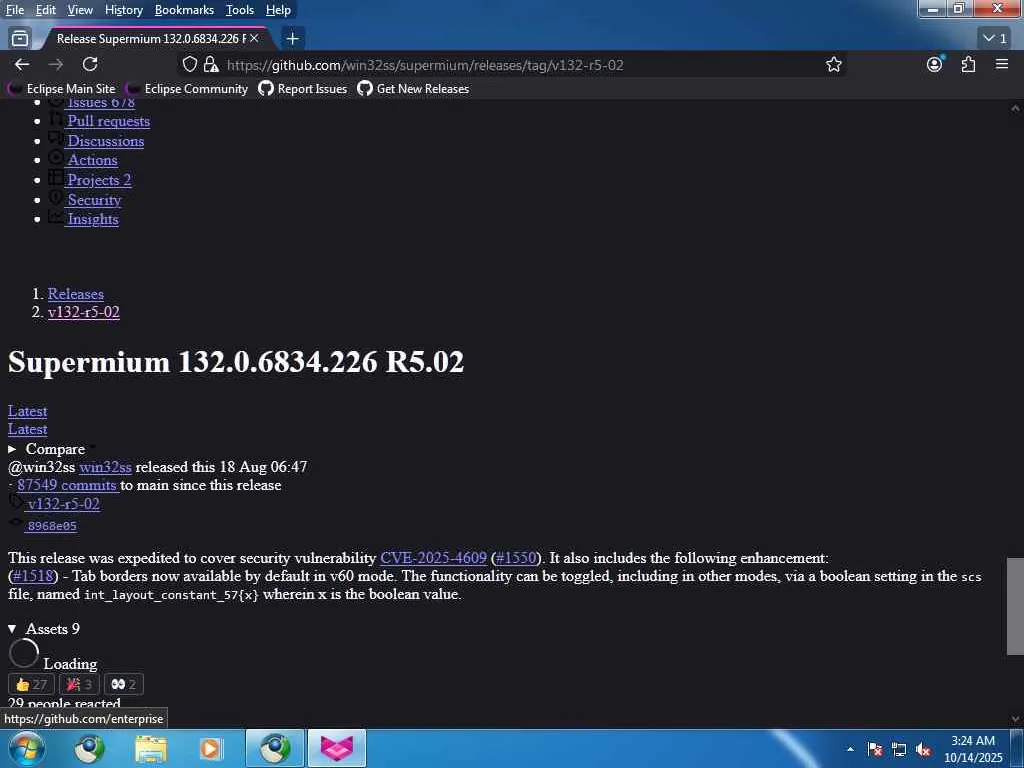Screen dimensions: 1024x768
Task: Click the scrollbar up arrow
Action: coord(1015,108)
